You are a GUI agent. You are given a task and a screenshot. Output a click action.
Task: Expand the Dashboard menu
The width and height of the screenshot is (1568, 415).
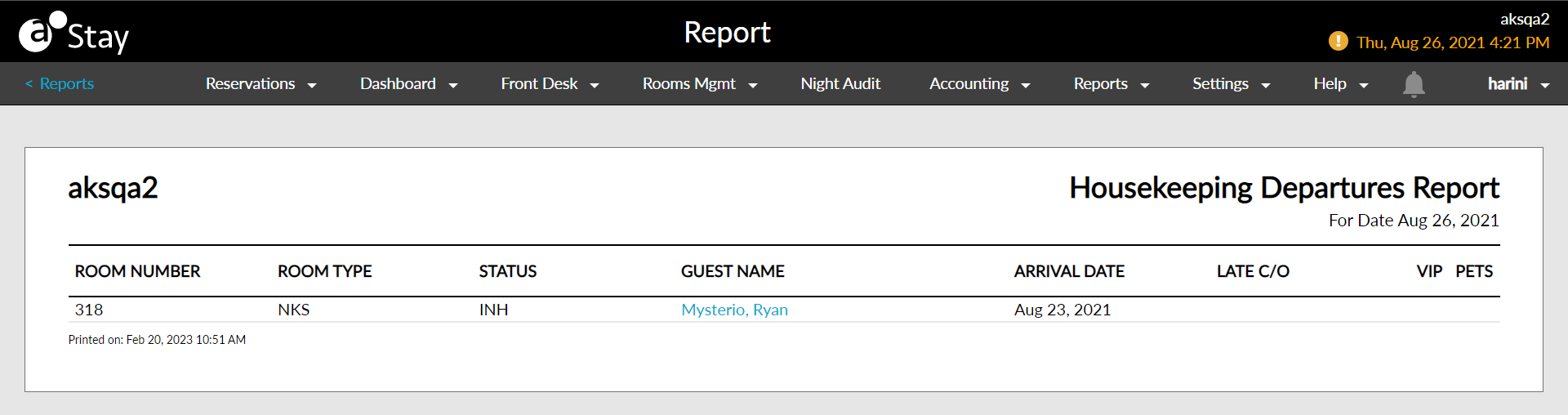tap(408, 83)
